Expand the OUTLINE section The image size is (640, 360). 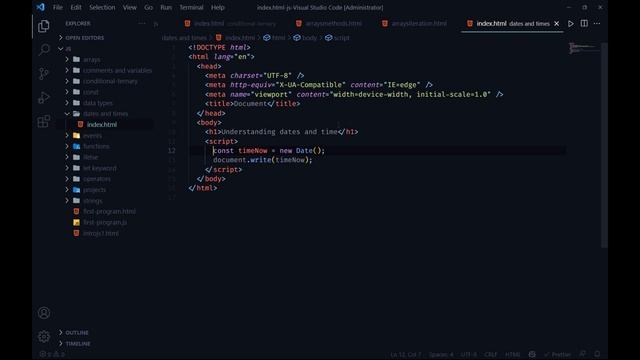coord(61,333)
